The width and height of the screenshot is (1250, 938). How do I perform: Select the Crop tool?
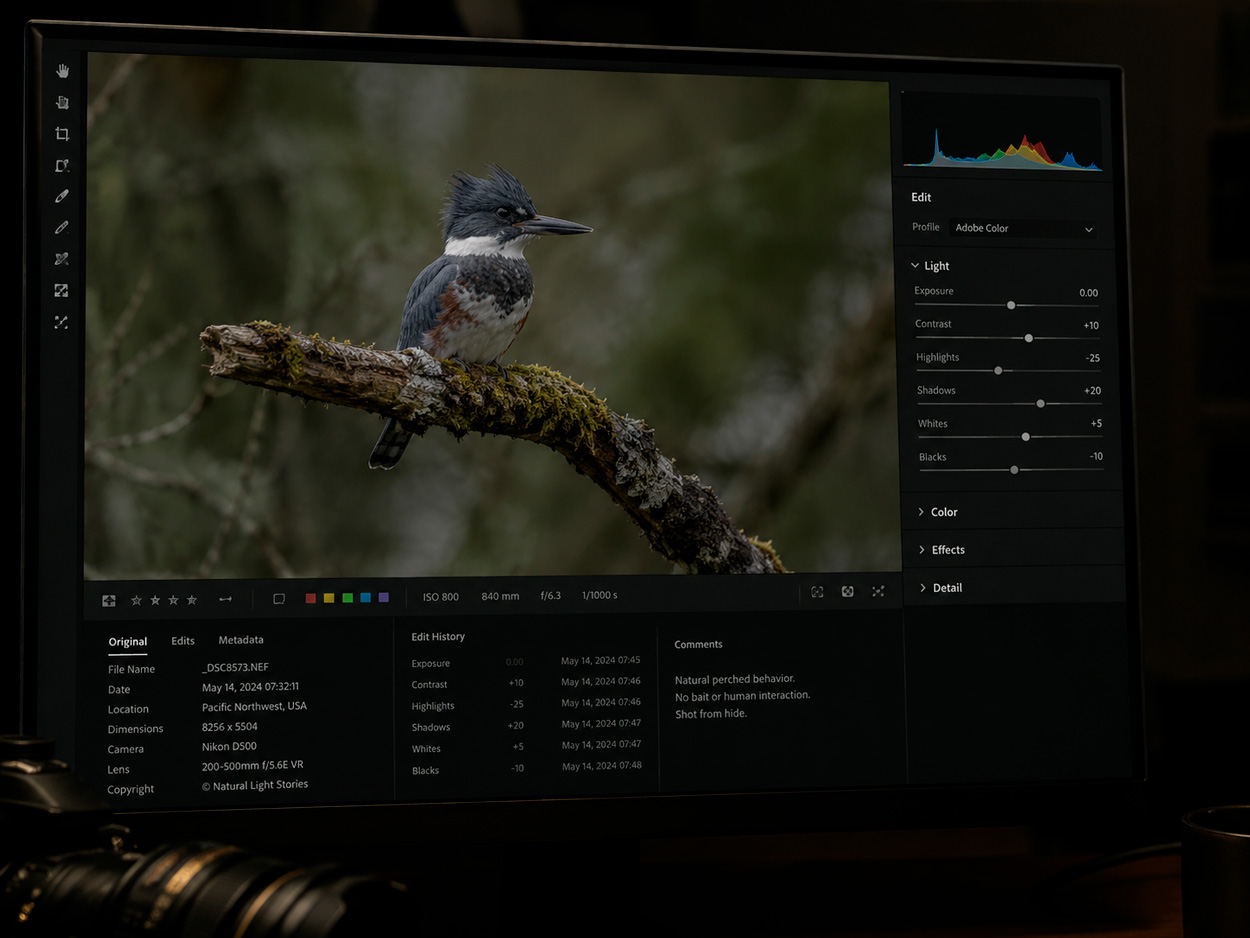(62, 134)
